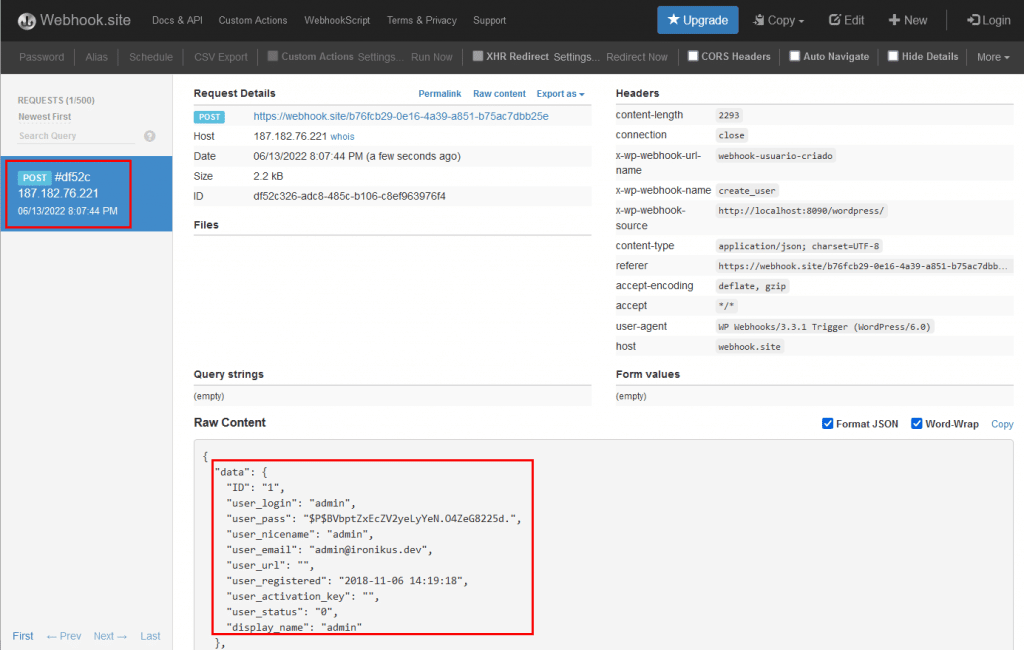The height and width of the screenshot is (650, 1024).
Task: Click the whois link next to host IP
Action: click(x=342, y=137)
